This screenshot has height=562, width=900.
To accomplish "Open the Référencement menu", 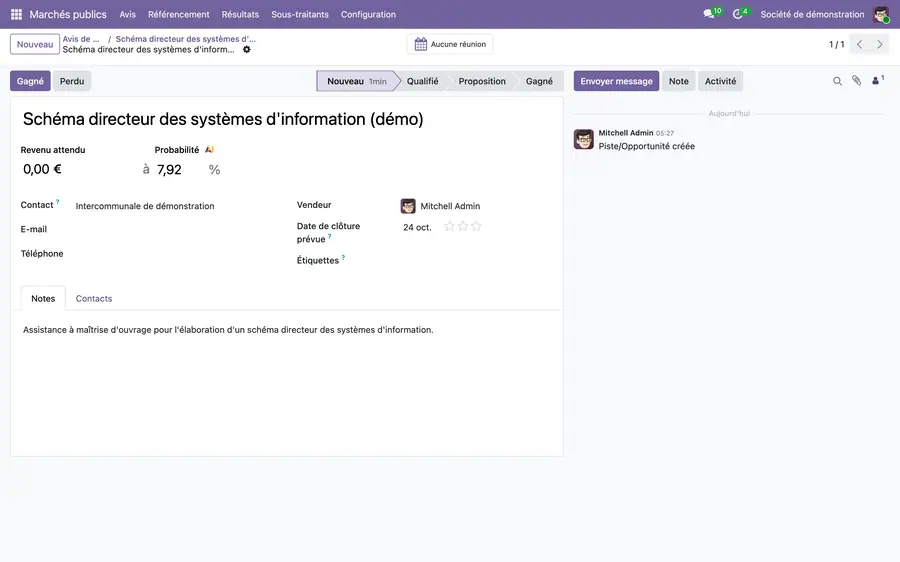I will [x=179, y=14].
